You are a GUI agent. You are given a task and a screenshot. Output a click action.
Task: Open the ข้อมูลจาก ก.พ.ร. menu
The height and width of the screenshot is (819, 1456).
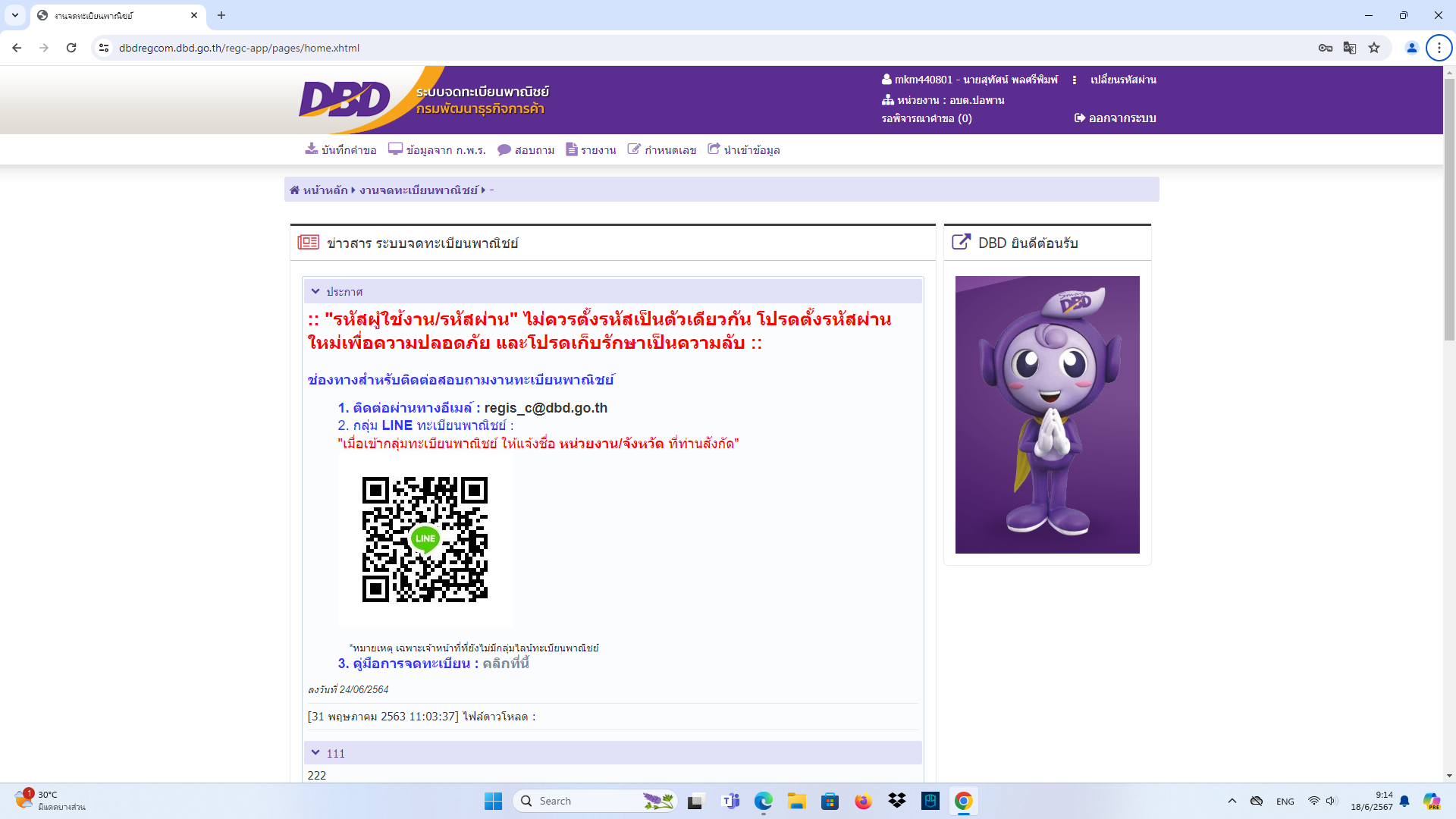pos(437,149)
